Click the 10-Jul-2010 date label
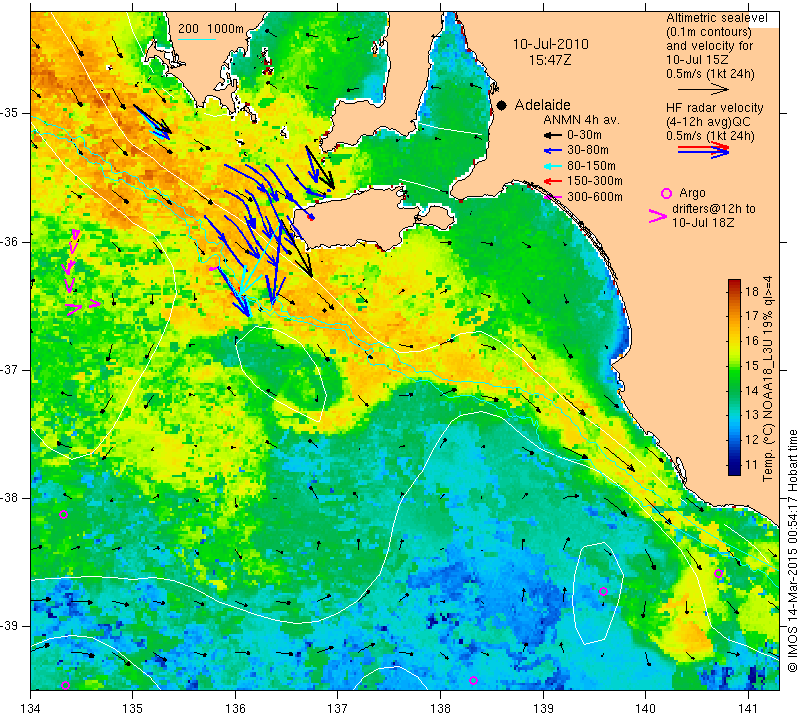 [x=551, y=44]
